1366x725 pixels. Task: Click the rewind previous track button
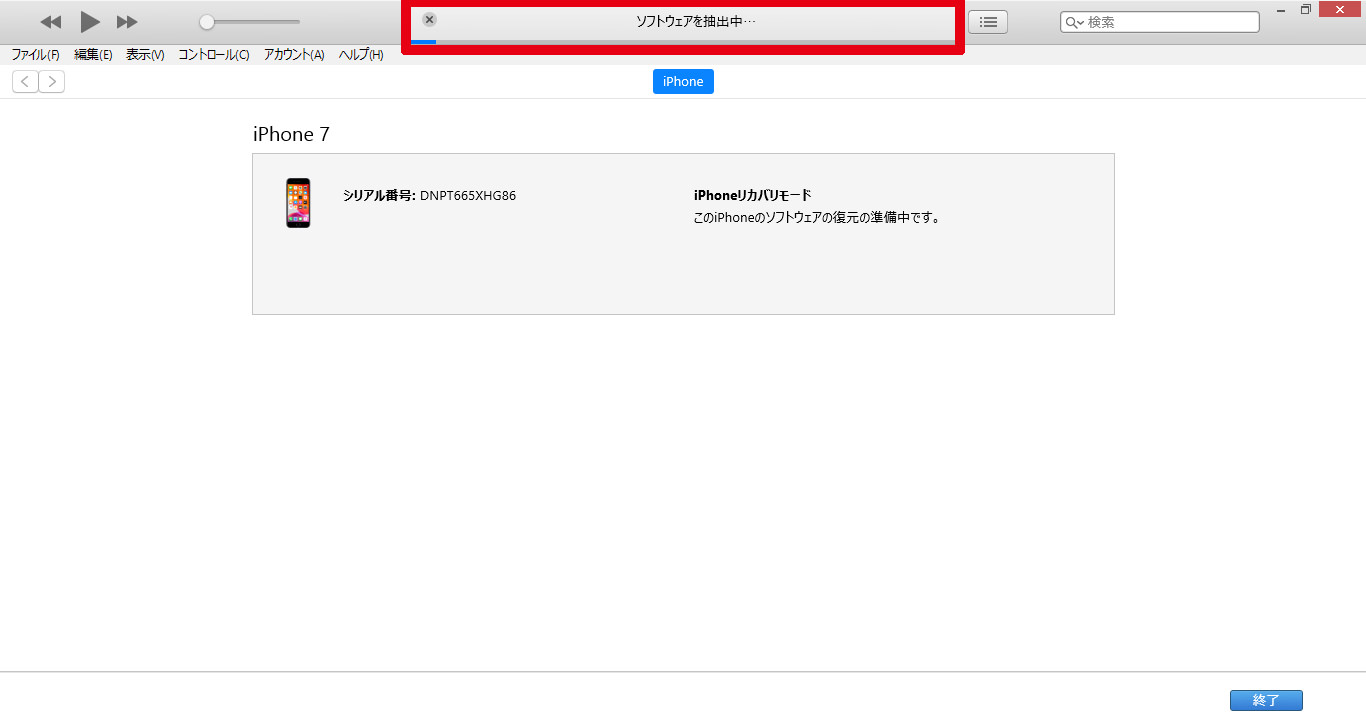point(51,22)
